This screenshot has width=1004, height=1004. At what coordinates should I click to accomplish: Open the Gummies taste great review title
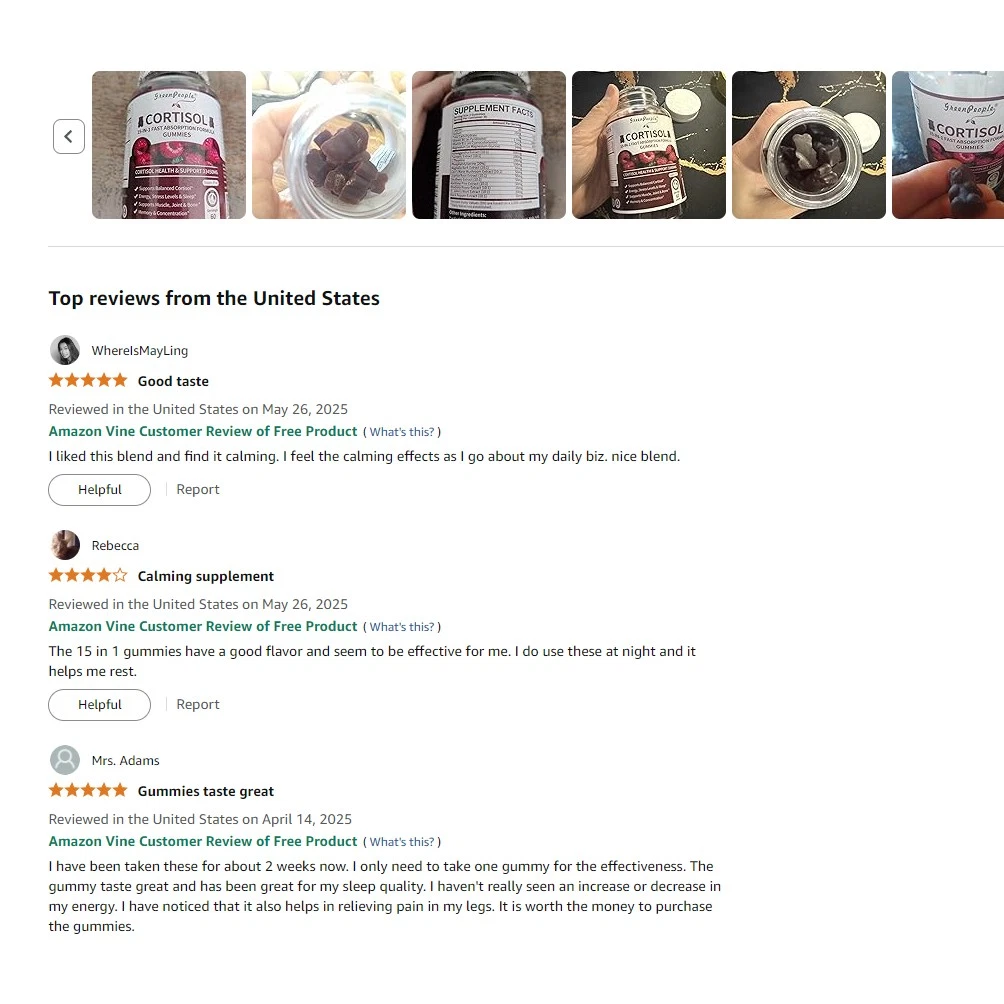point(206,791)
